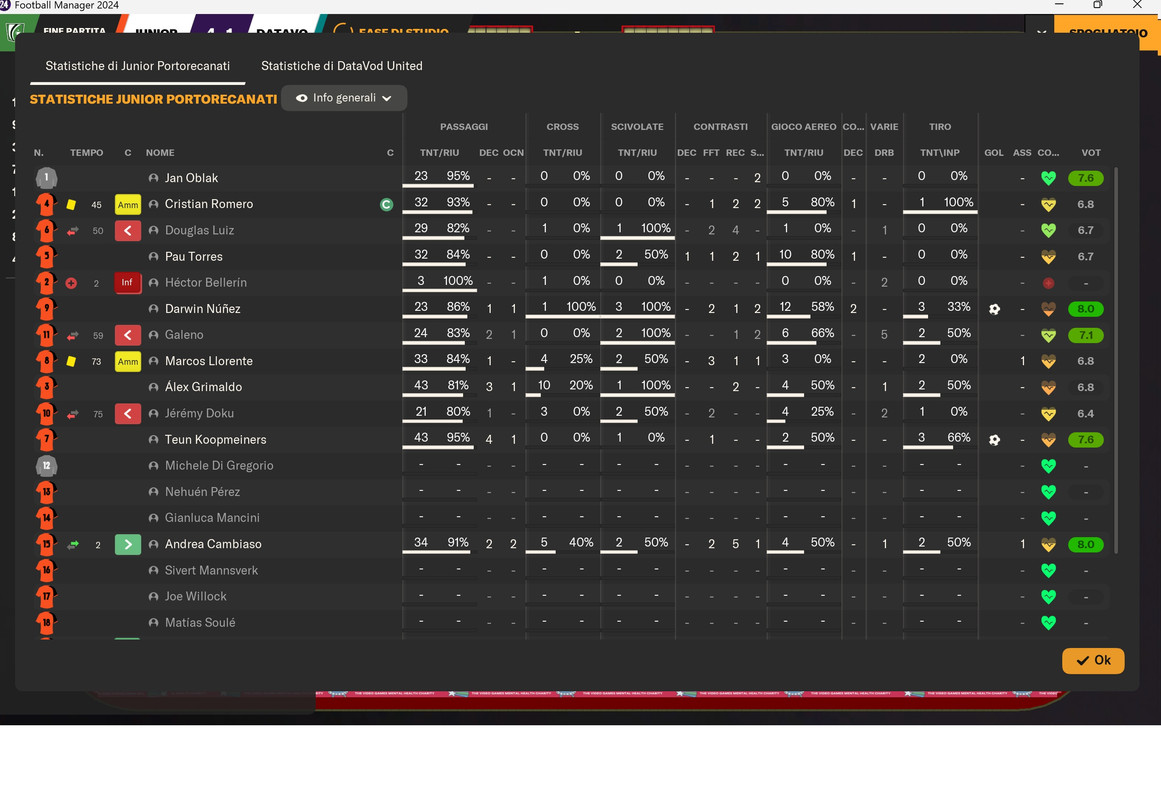Click Jan Oblak's number 1 shirt icon
Image resolution: width=1161 pixels, height=800 pixels.
tap(46, 178)
